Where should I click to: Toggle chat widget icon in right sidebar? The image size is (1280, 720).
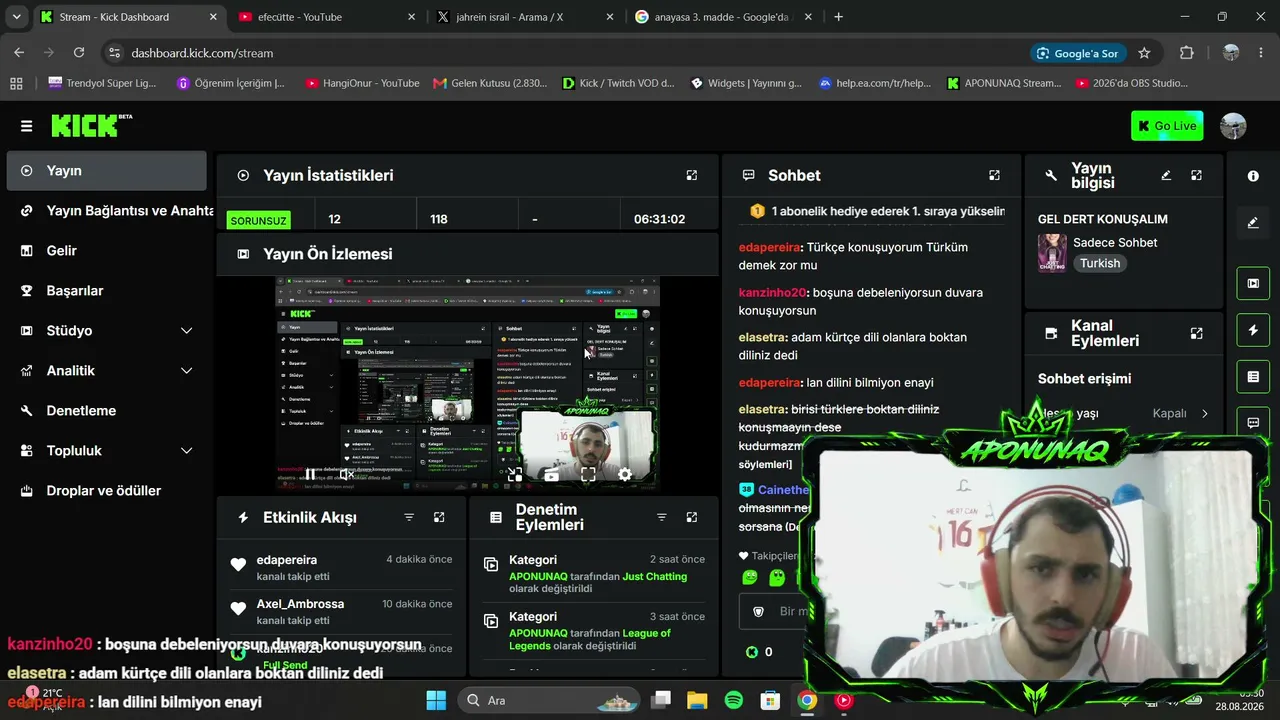point(1253,423)
